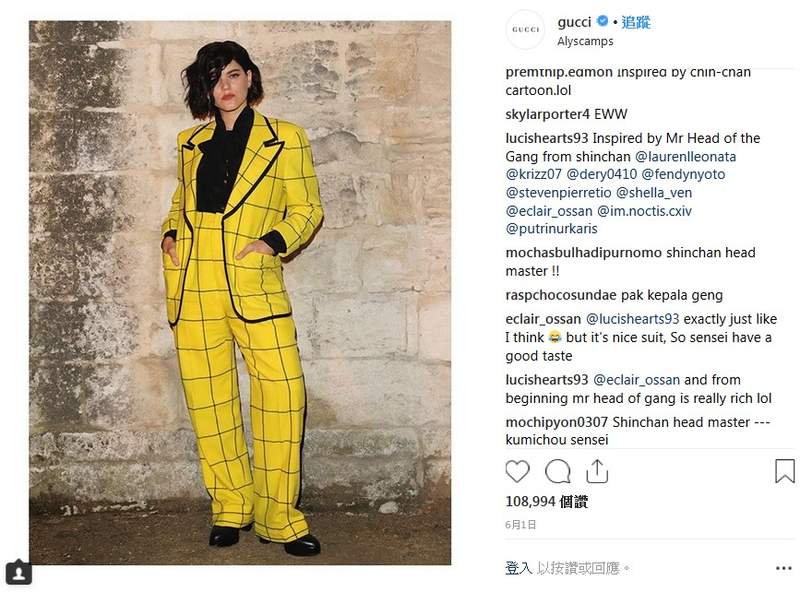Click the blue verified badge next to gucci
This screenshot has width=800, height=592.
(x=603, y=21)
